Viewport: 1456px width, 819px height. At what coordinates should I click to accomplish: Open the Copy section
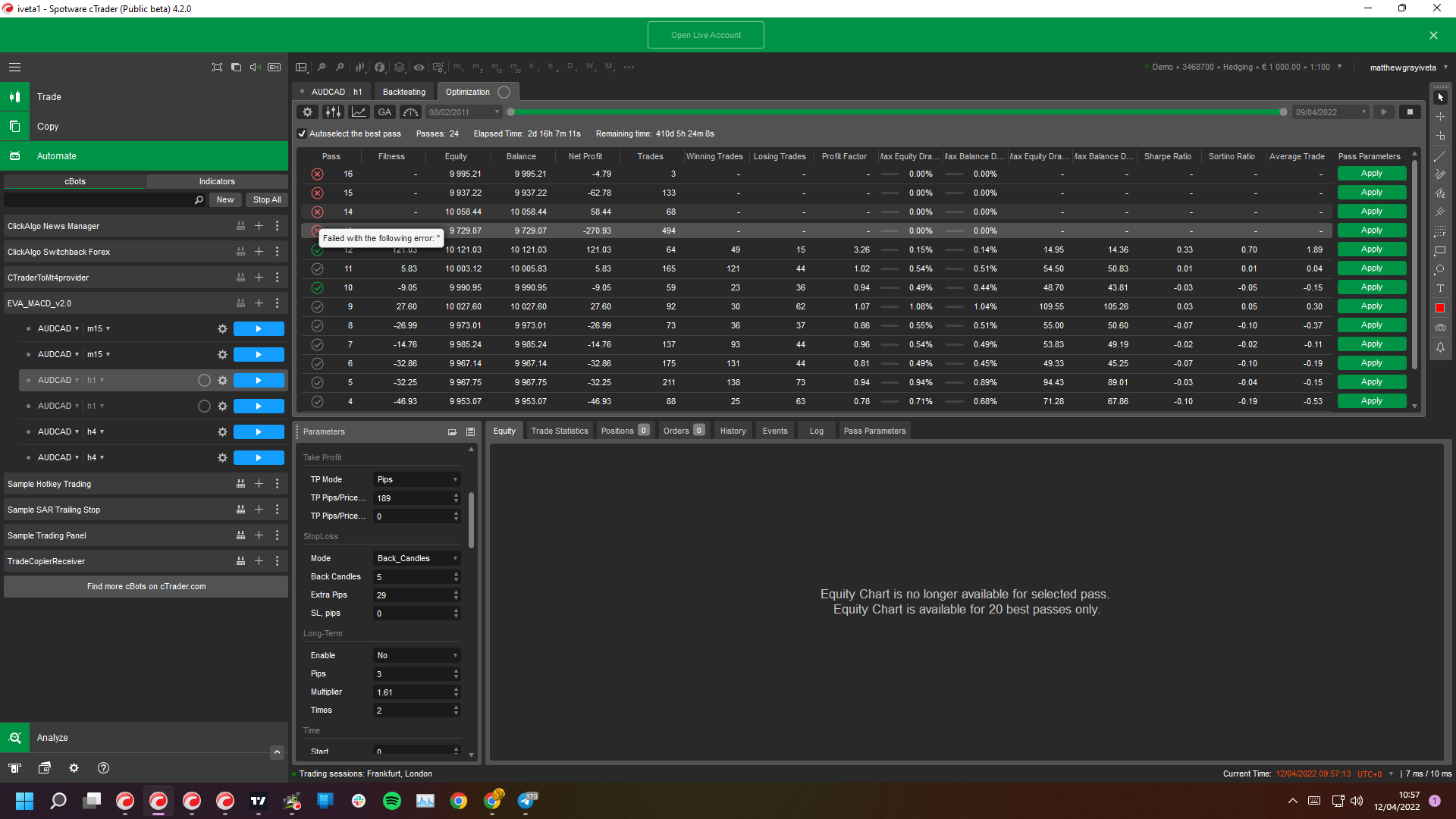(x=144, y=127)
